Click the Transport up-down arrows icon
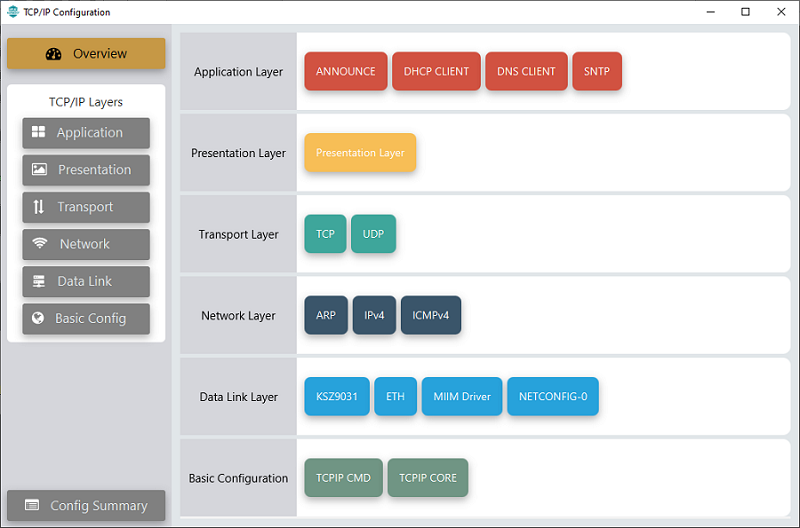Screen dimensions: 800x528 pos(38,207)
